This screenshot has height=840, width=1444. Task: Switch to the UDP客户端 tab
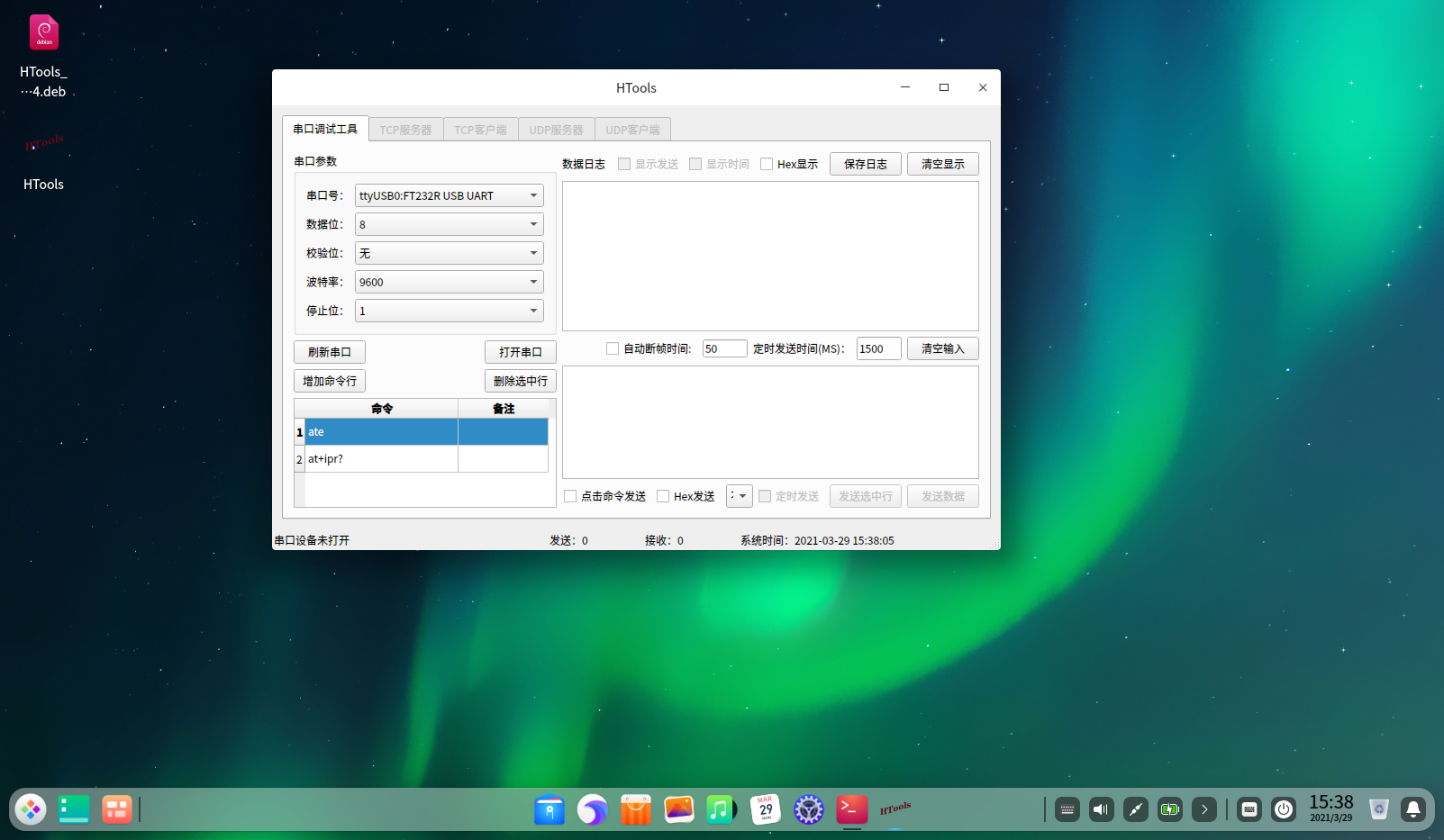pyautogui.click(x=632, y=130)
